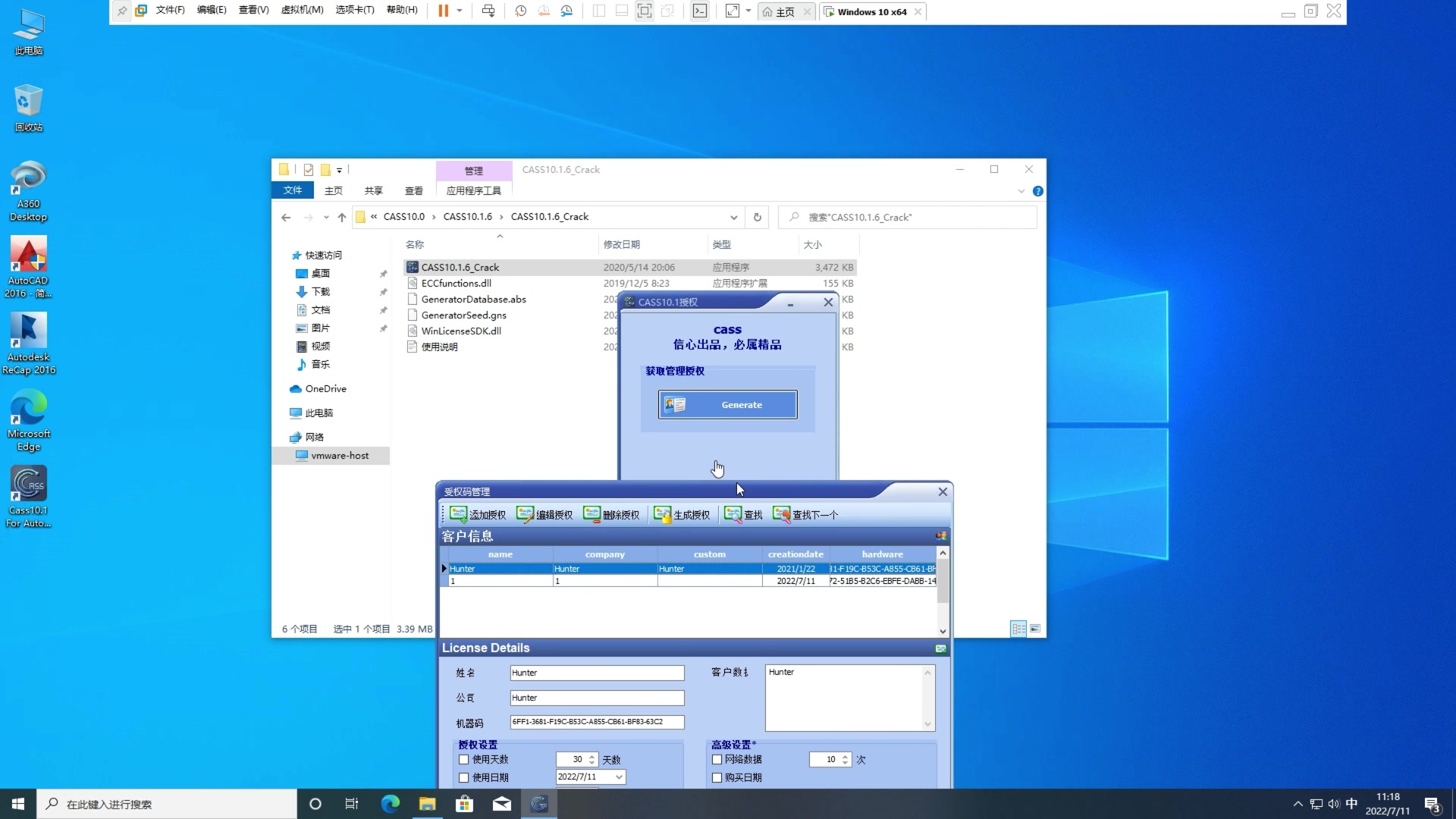Open Microsoft Edge from the taskbar
Image resolution: width=1456 pixels, height=819 pixels.
click(390, 804)
